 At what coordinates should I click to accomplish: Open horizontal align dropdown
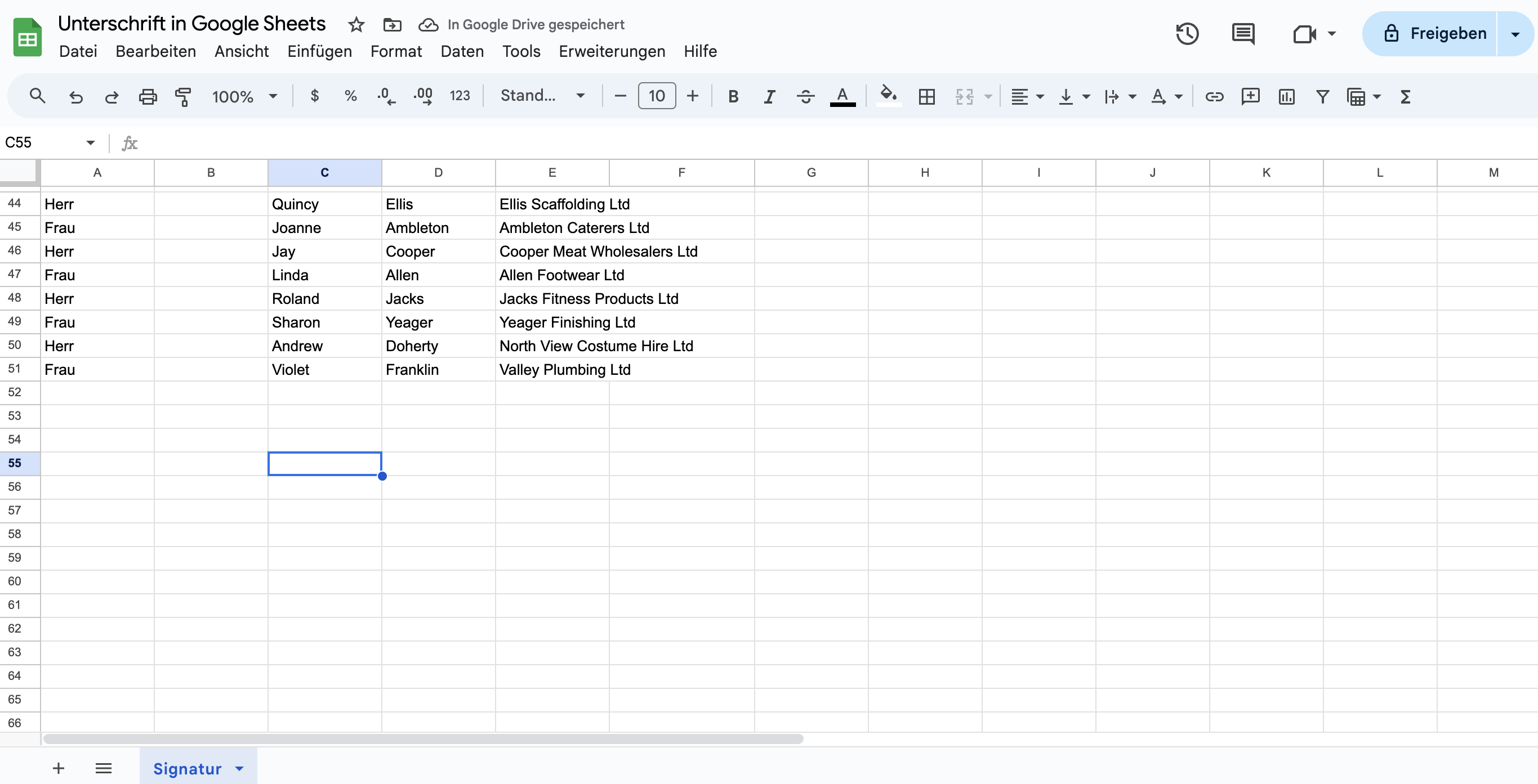1027,96
